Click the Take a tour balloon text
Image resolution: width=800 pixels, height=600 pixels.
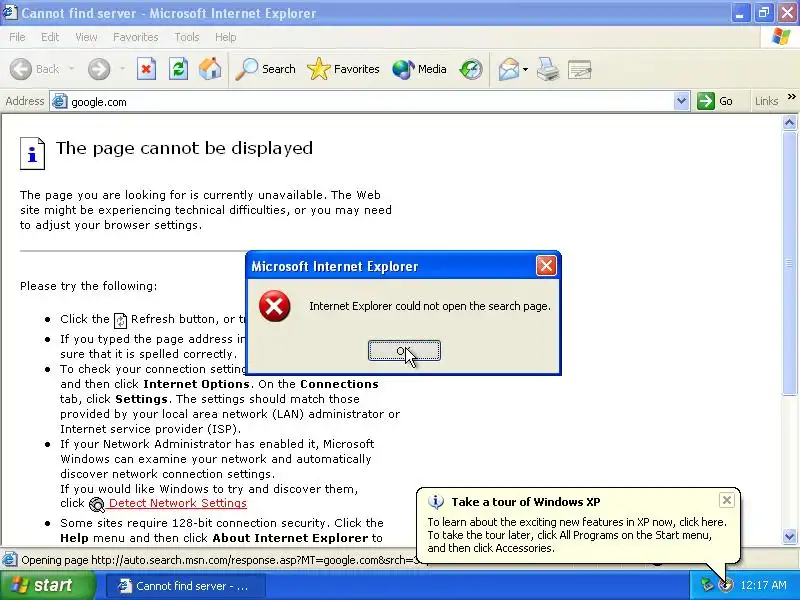(577, 535)
